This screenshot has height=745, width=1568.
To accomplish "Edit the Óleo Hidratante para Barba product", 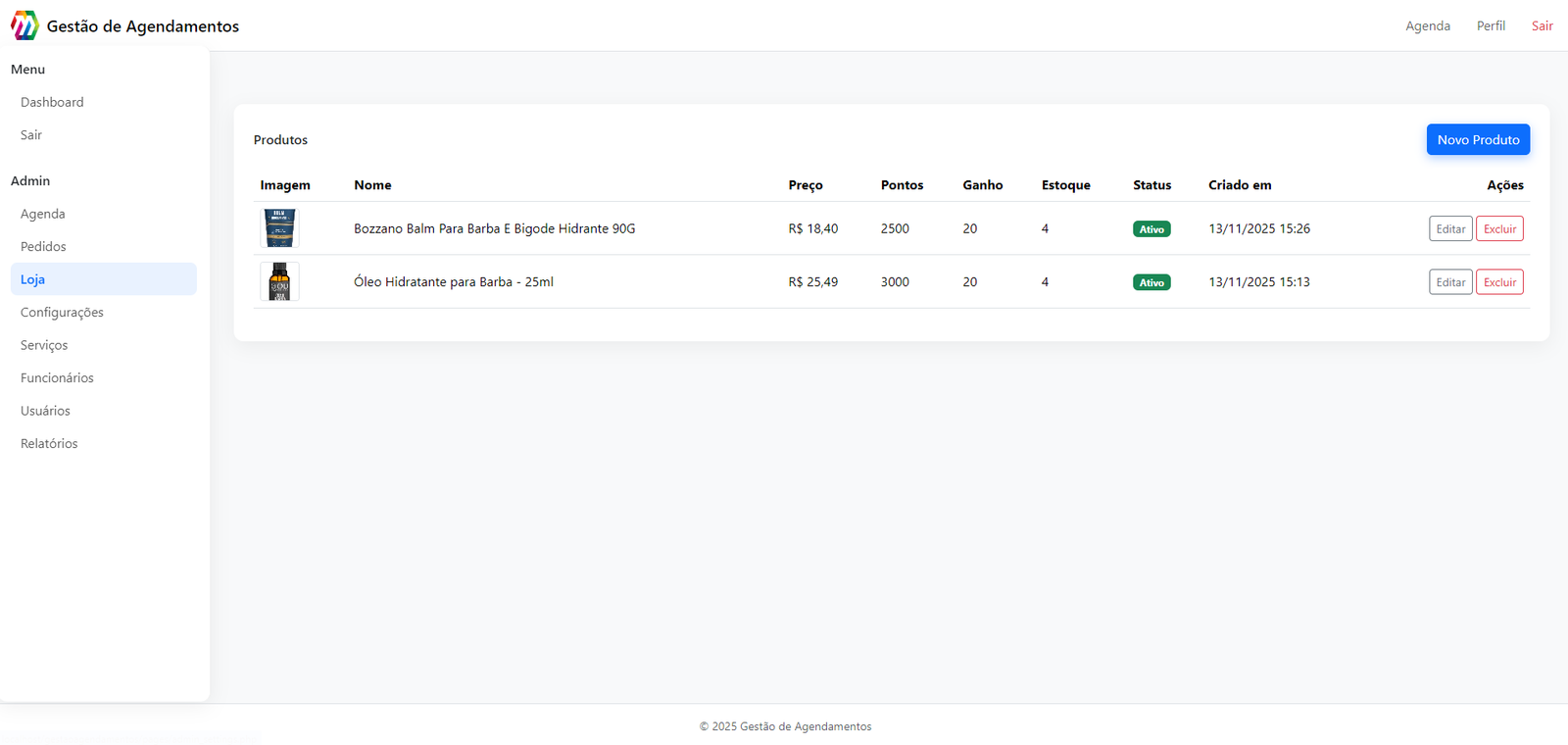I will (x=1449, y=282).
